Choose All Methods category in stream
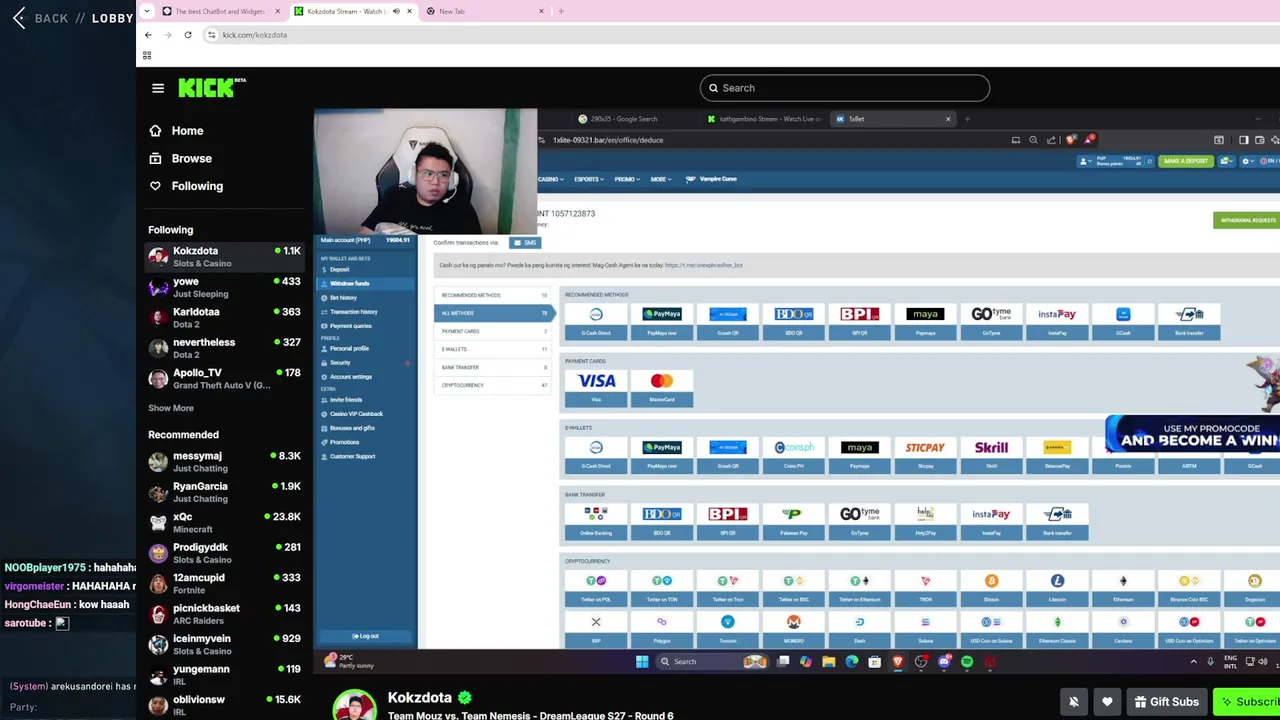 tap(493, 313)
